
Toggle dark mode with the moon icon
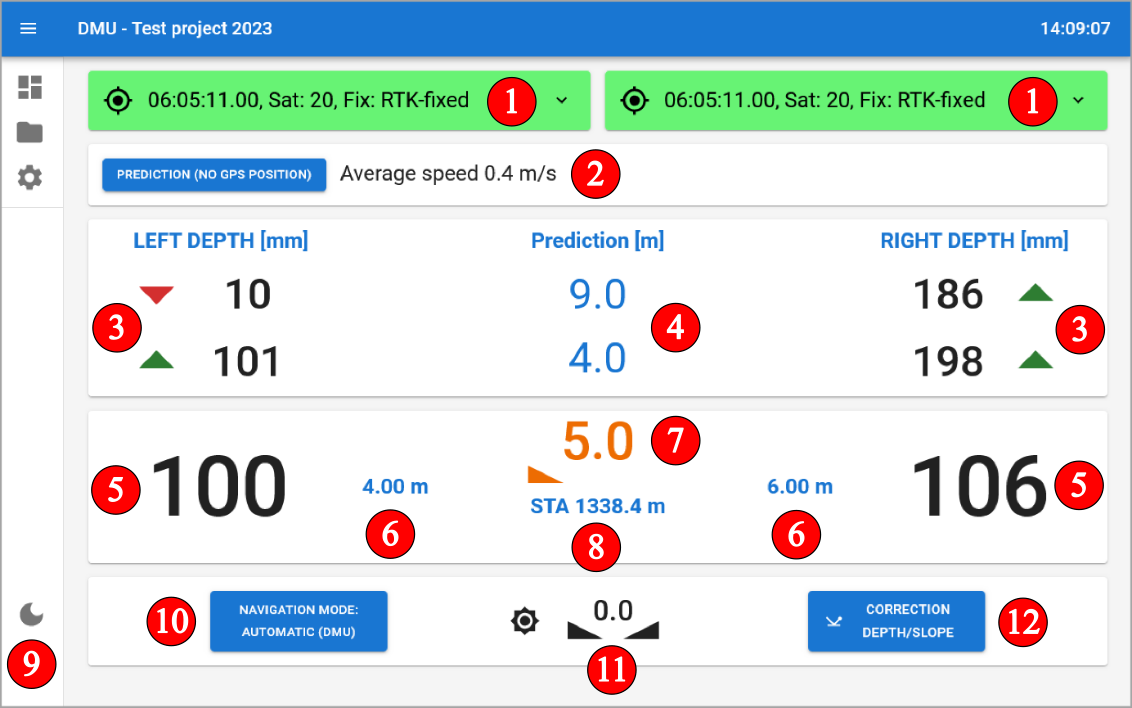pos(32,614)
